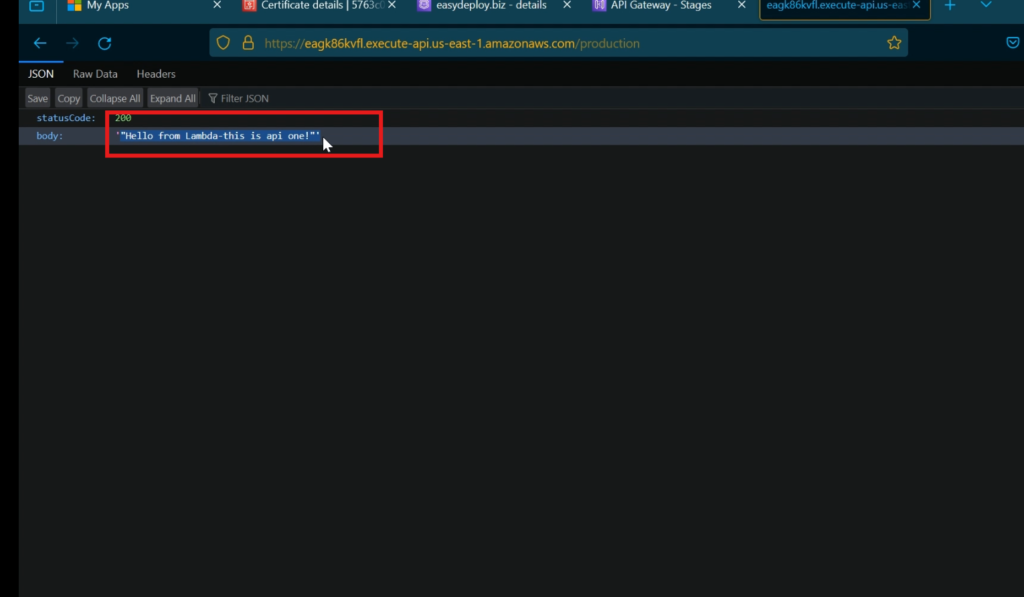This screenshot has height=597, width=1024.
Task: Switch to the My Apps browser tab
Action: 110,5
